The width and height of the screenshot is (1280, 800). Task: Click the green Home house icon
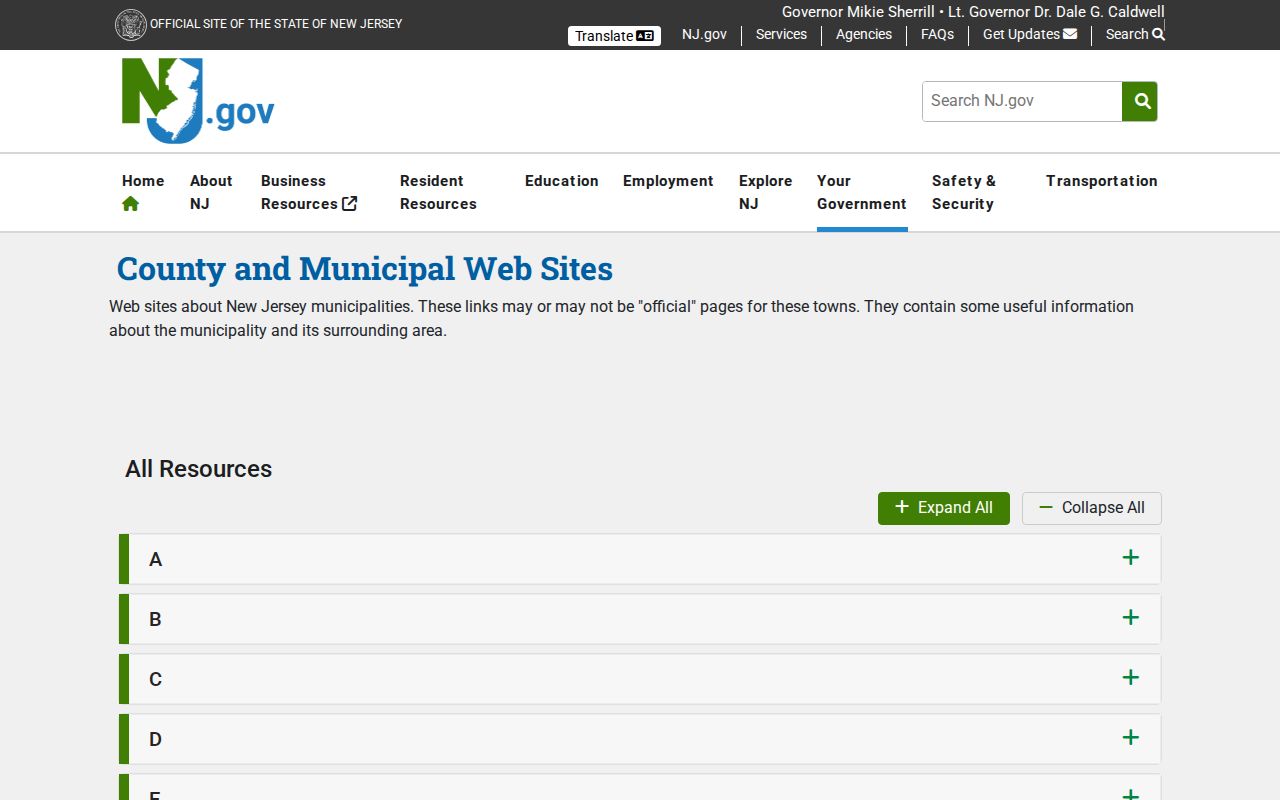[131, 204]
